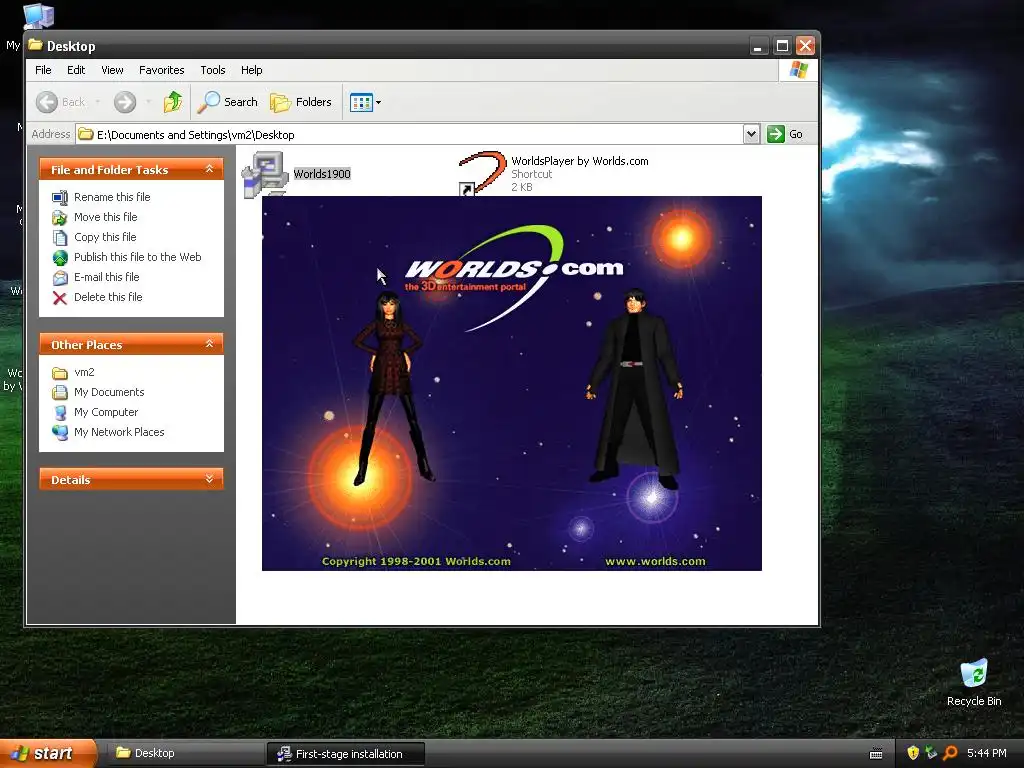Click the E-mail envelope icon
This screenshot has height=768, width=1024.
pyautogui.click(x=60, y=278)
